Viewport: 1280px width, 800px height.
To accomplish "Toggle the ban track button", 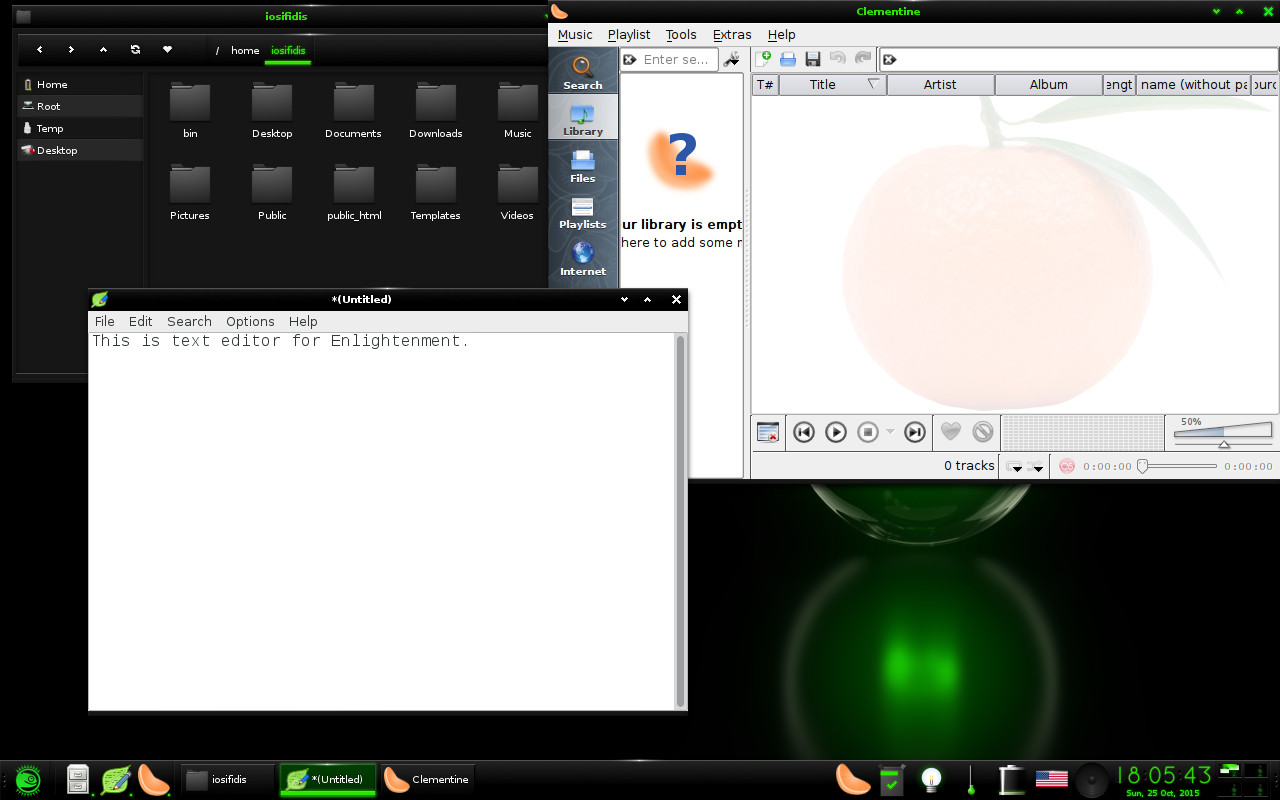I will 983,432.
